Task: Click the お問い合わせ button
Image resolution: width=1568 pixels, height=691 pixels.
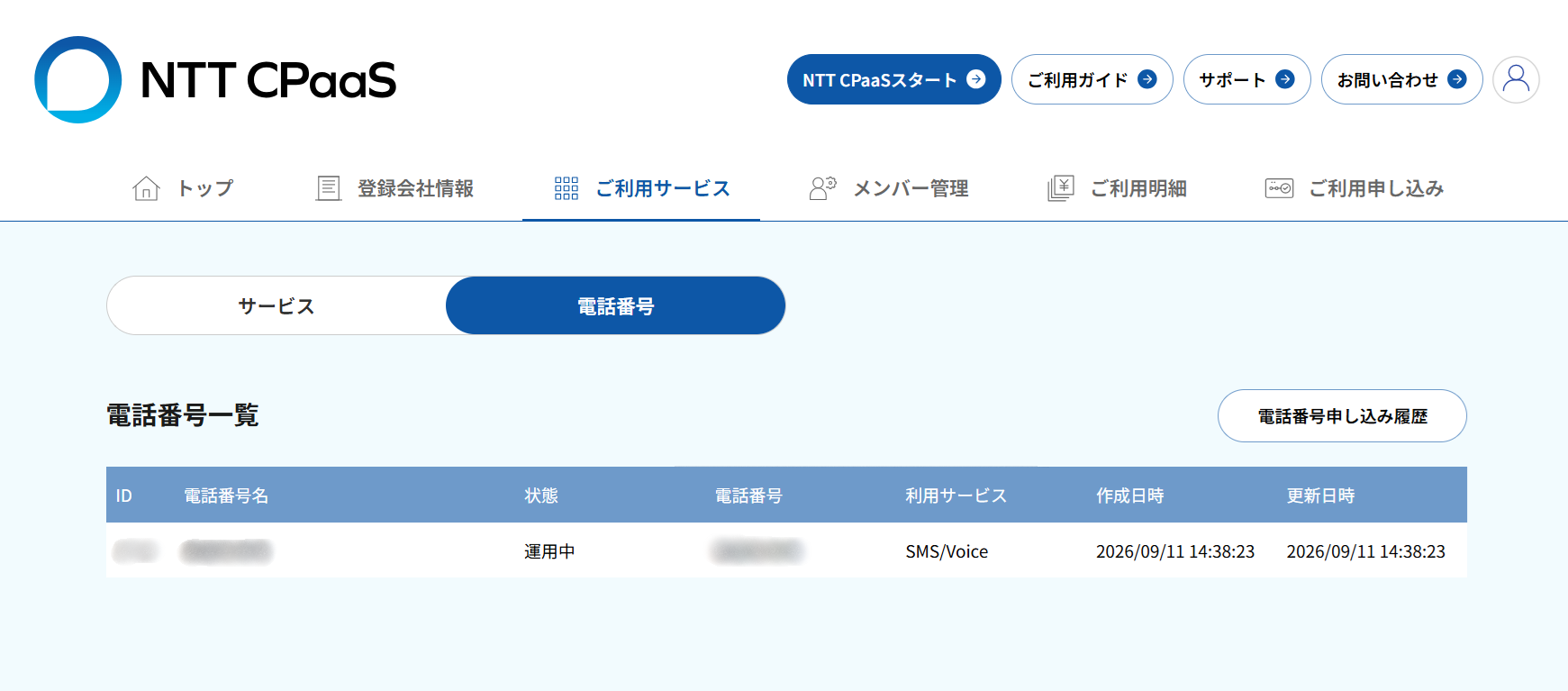Action: [1402, 79]
